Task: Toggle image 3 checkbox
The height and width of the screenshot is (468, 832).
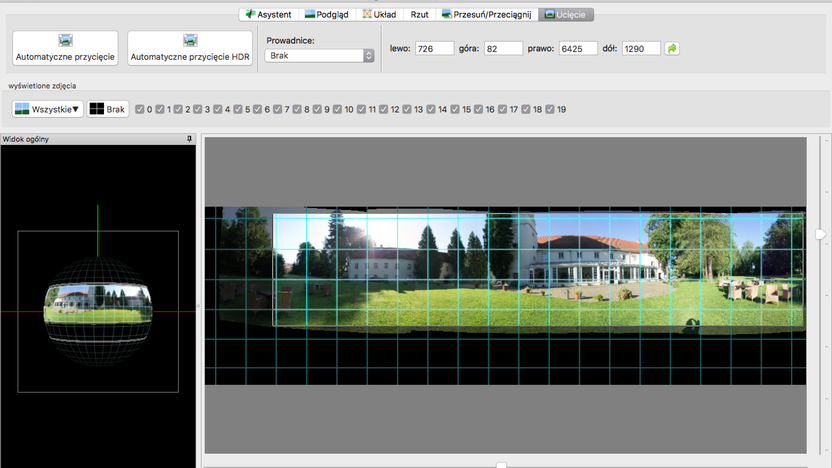Action: coord(197,109)
